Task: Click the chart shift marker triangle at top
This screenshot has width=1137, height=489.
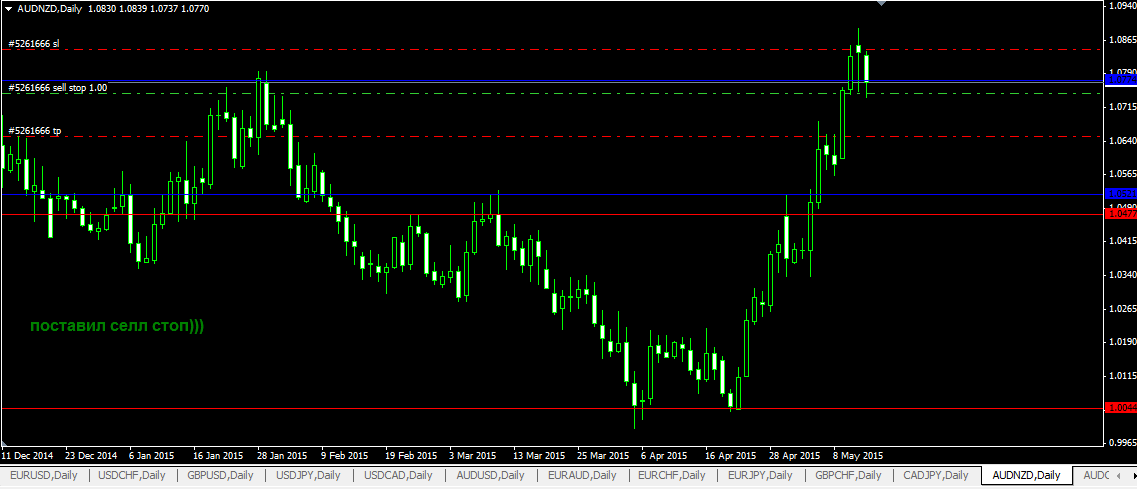Action: point(881,3)
